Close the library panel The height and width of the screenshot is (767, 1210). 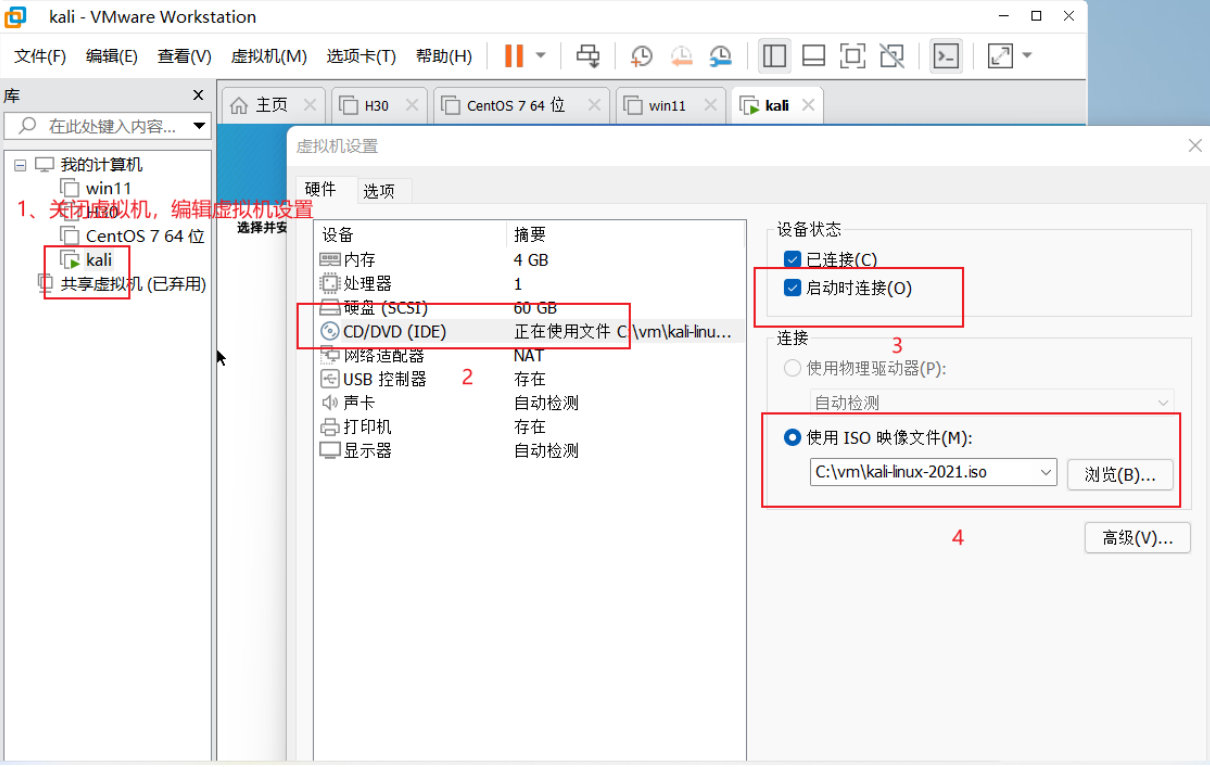198,95
